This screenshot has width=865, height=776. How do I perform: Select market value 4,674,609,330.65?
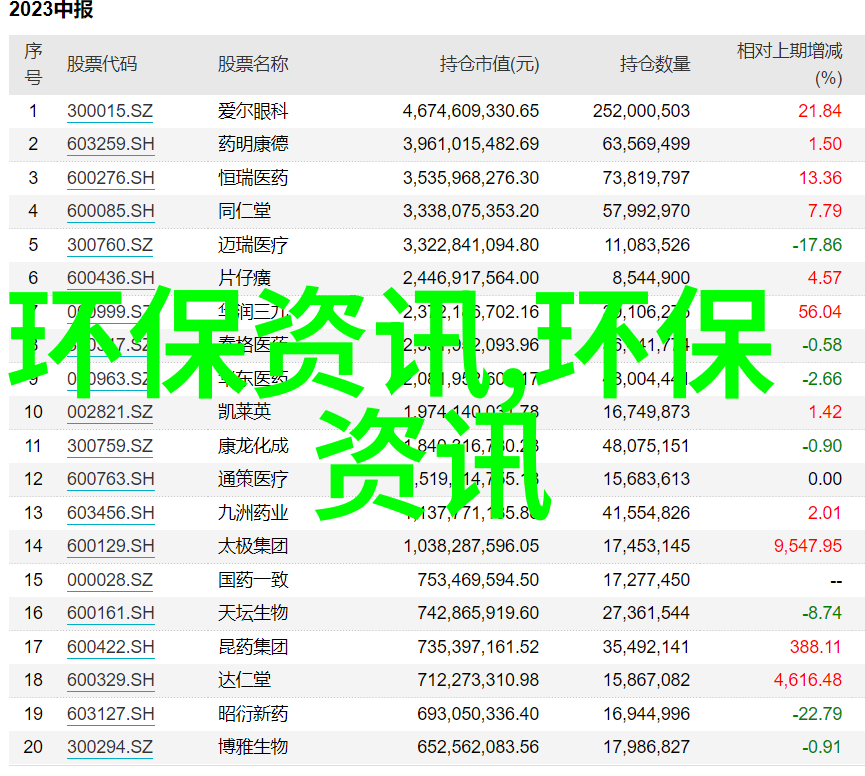tap(471, 111)
